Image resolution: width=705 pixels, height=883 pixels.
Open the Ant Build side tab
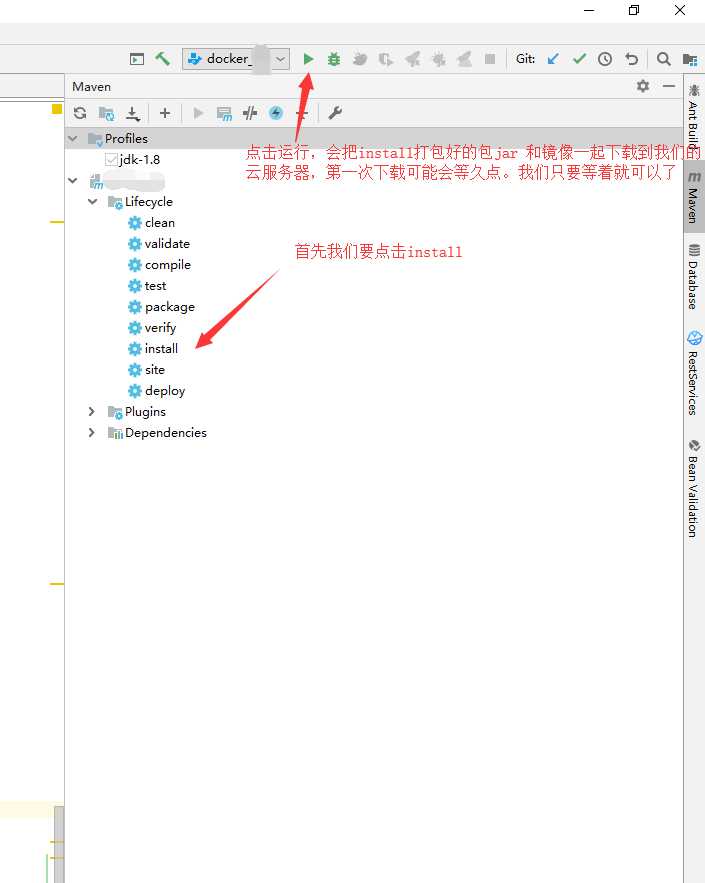pos(694,117)
